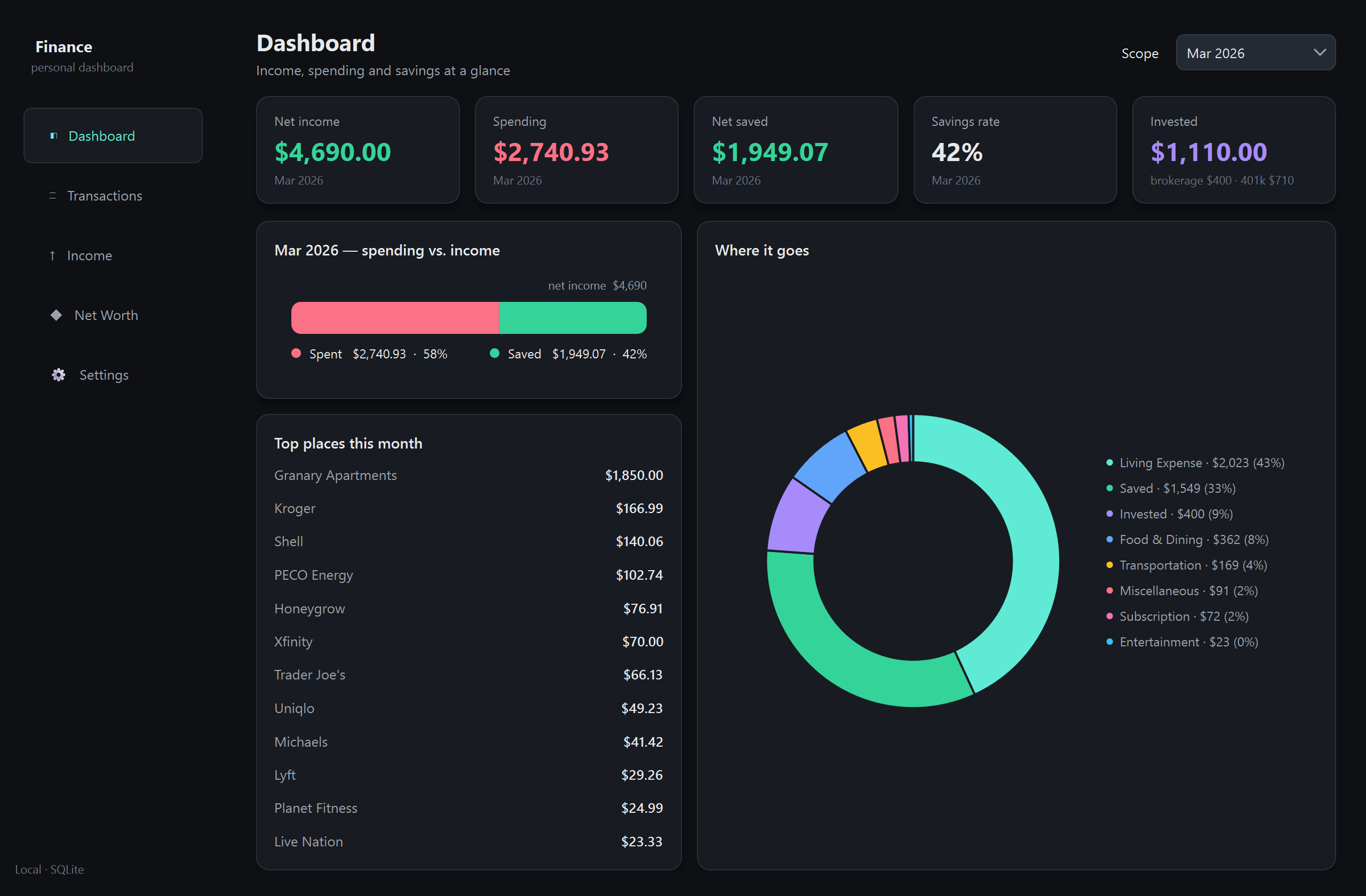Click the Transportation legend entry
Image resolution: width=1366 pixels, height=896 pixels.
pos(1186,565)
